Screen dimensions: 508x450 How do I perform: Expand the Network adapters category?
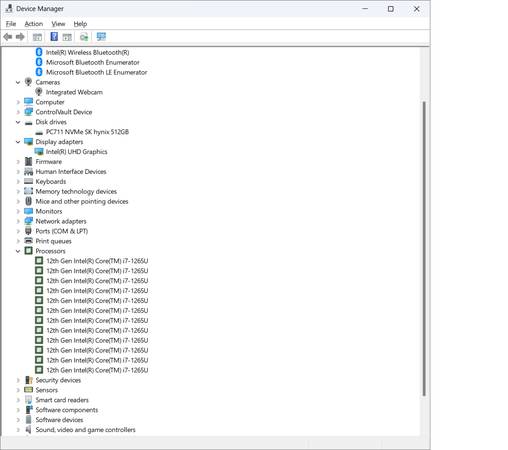tap(18, 221)
